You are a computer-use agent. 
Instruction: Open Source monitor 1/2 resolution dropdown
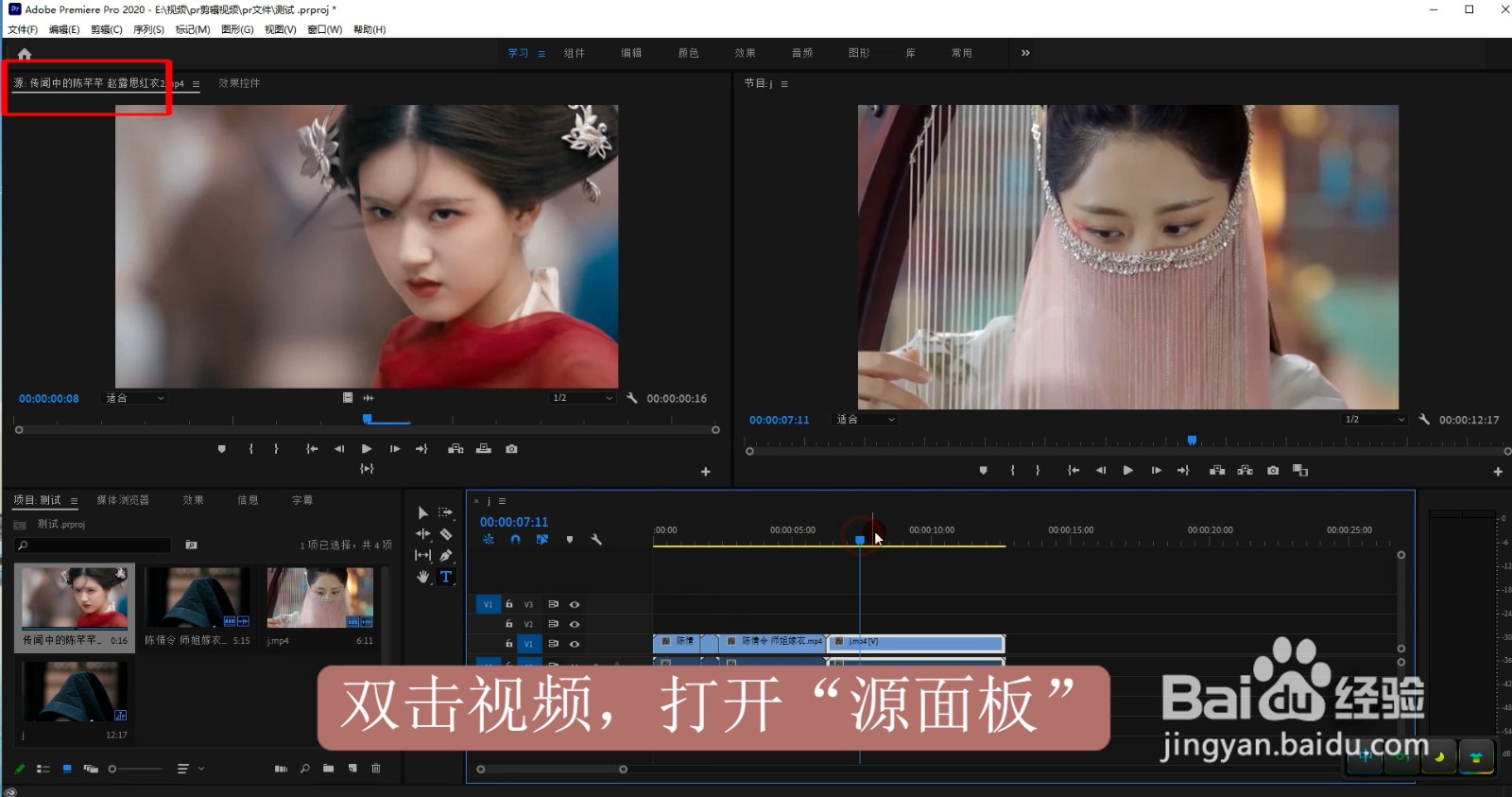[583, 398]
